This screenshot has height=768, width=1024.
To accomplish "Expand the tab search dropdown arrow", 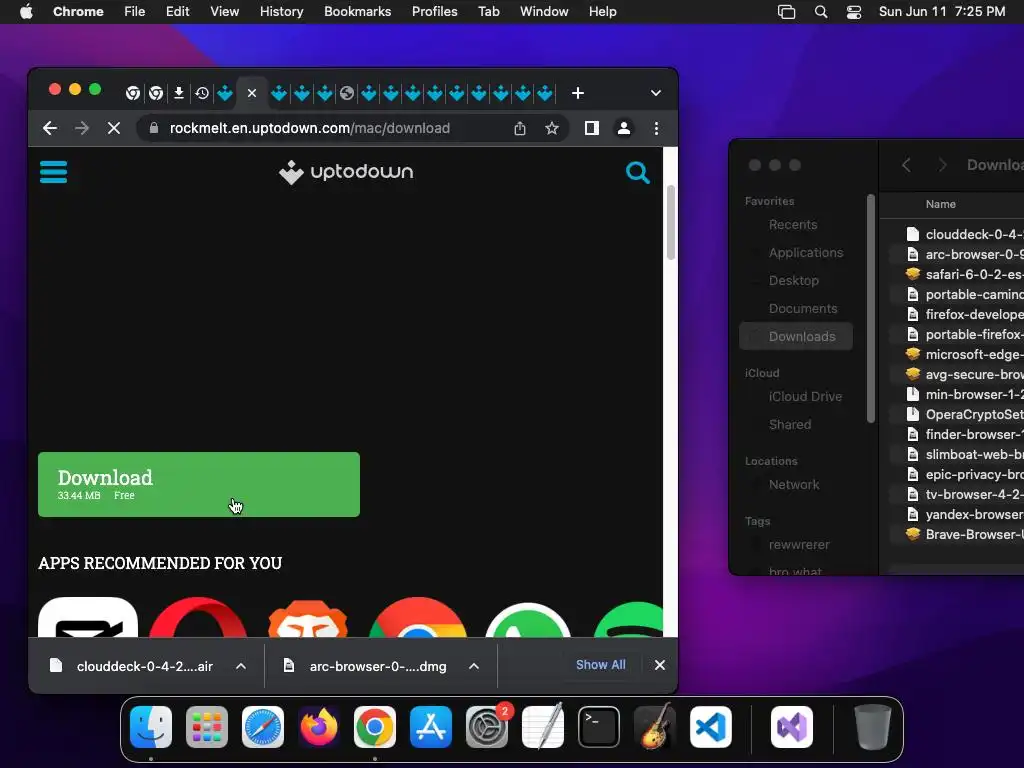I will (x=656, y=93).
